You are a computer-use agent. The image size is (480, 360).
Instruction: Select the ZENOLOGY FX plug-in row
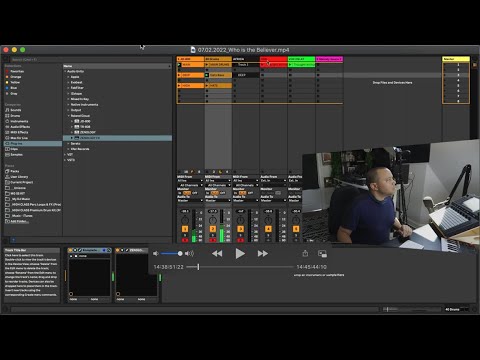point(117,138)
